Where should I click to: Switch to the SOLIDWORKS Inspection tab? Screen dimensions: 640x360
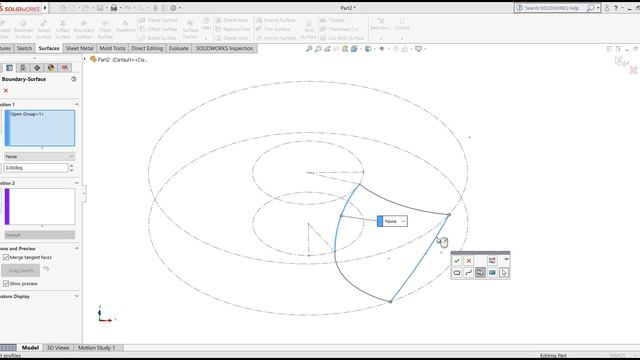tap(224, 48)
